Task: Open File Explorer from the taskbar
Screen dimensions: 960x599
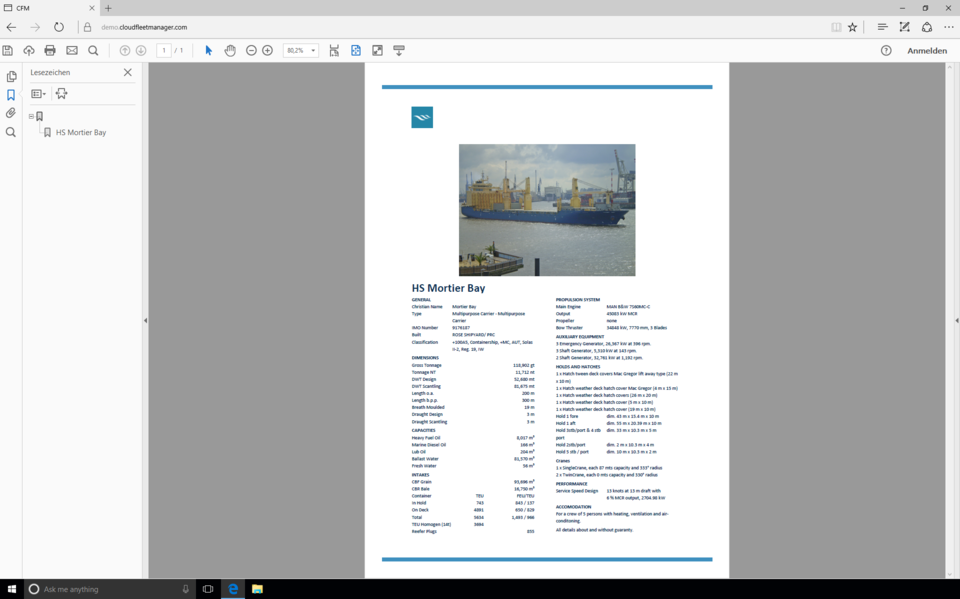Action: tap(257, 589)
